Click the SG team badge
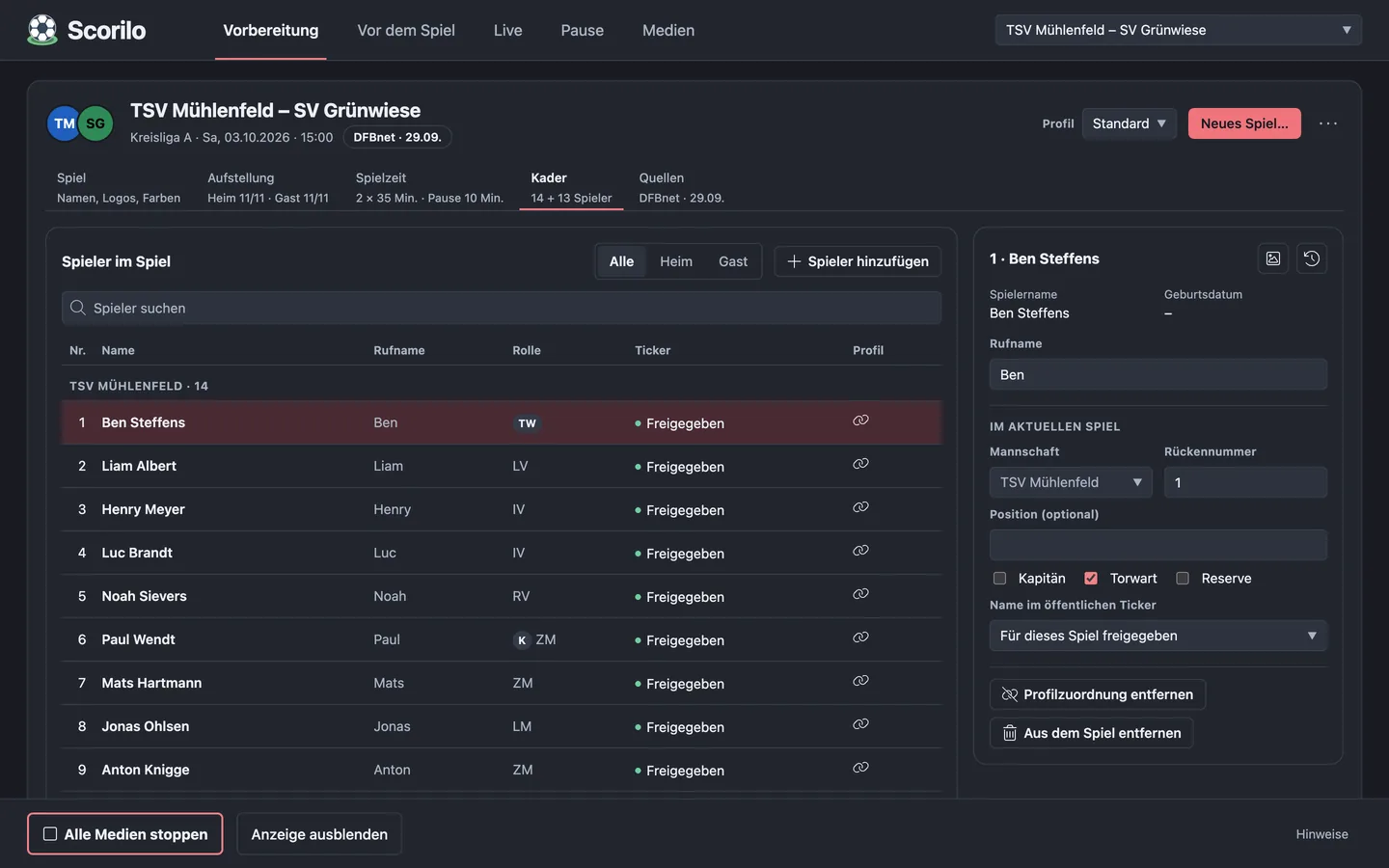1389x868 pixels. (x=95, y=123)
